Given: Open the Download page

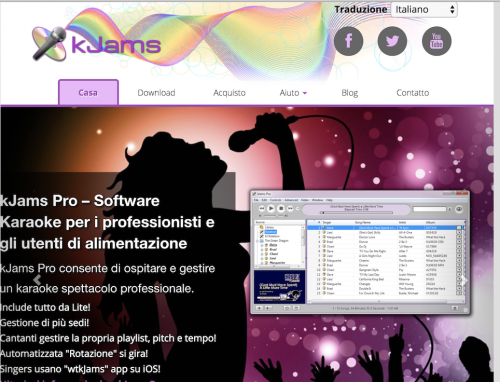Looking at the screenshot, I should point(156,93).
